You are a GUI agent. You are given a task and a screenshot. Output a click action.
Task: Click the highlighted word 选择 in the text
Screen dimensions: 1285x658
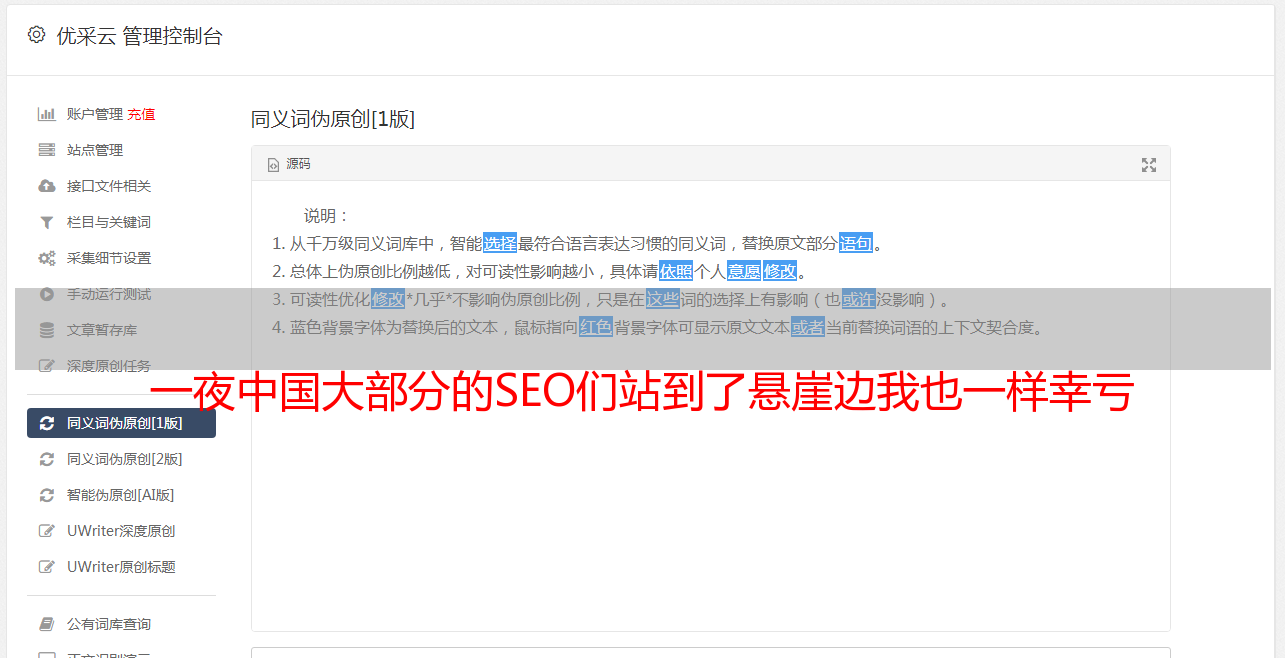pyautogui.click(x=500, y=243)
